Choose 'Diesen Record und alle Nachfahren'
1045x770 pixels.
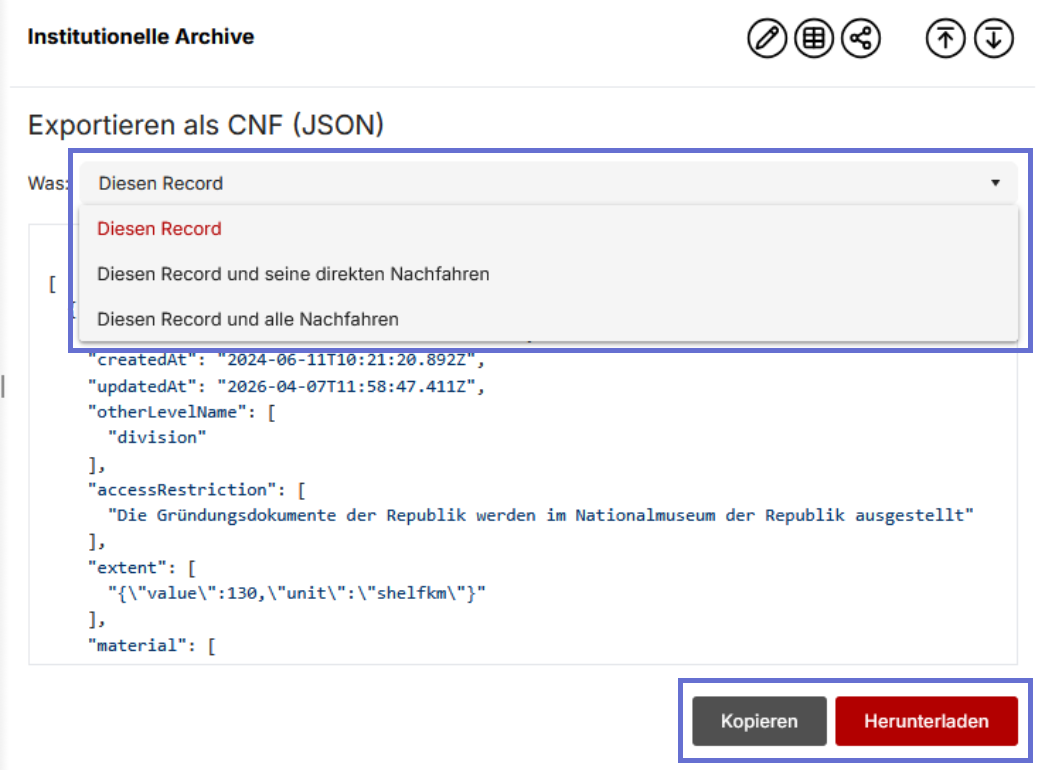[x=548, y=319]
